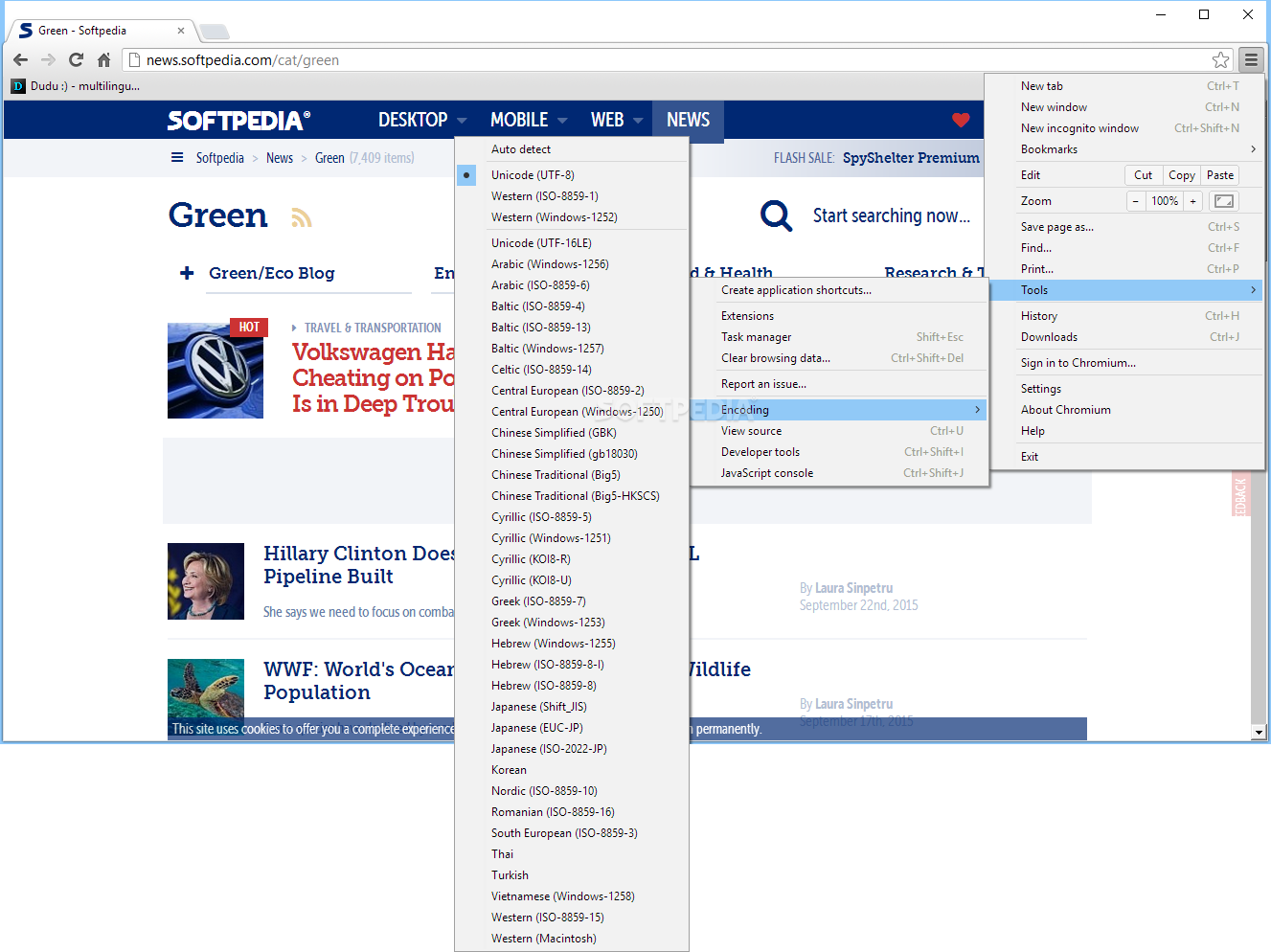Open the Dudu bookmark icon in bookmarks bar
Image resolution: width=1271 pixels, height=952 pixels.
click(x=18, y=86)
